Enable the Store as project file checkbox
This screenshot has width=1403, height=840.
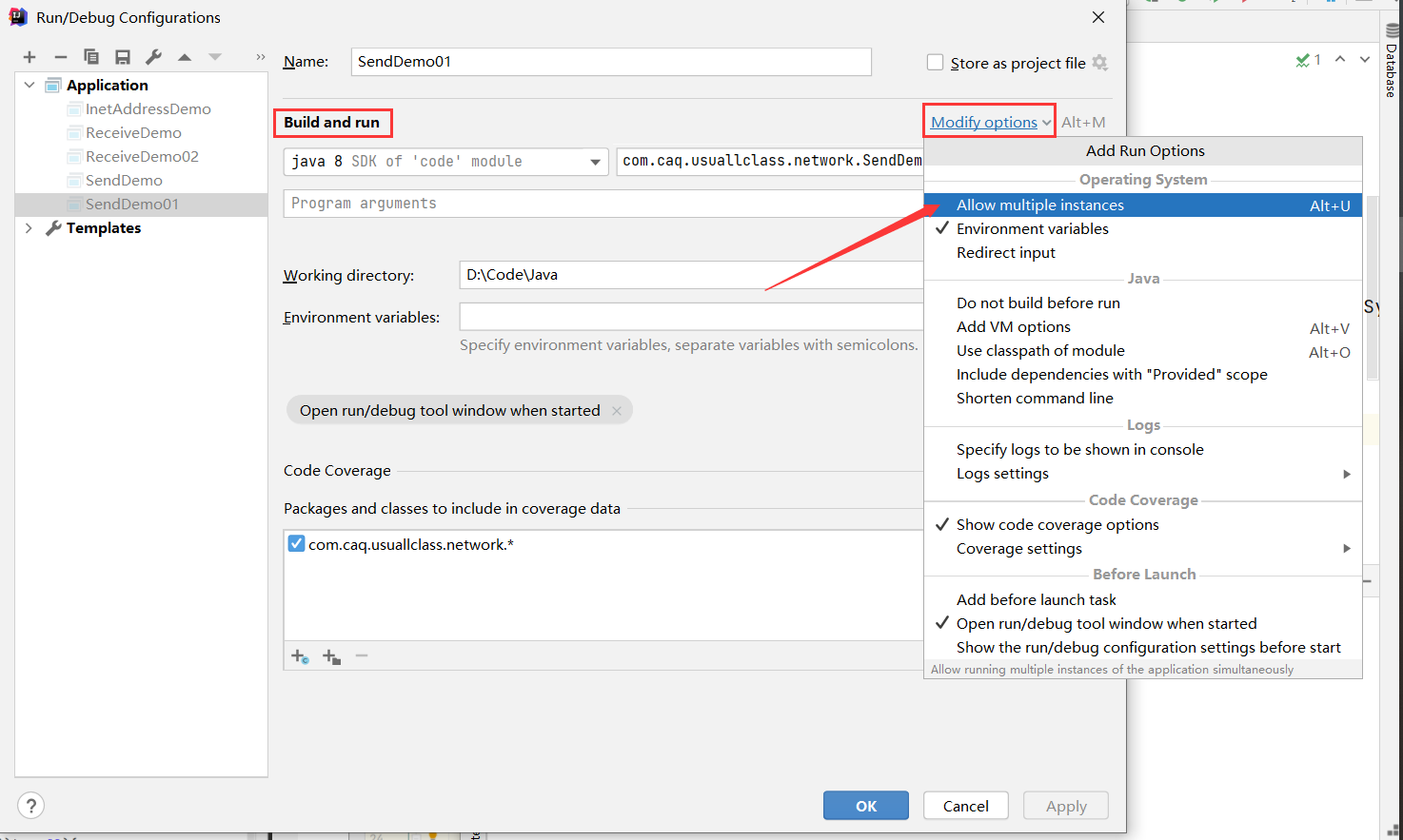[934, 62]
